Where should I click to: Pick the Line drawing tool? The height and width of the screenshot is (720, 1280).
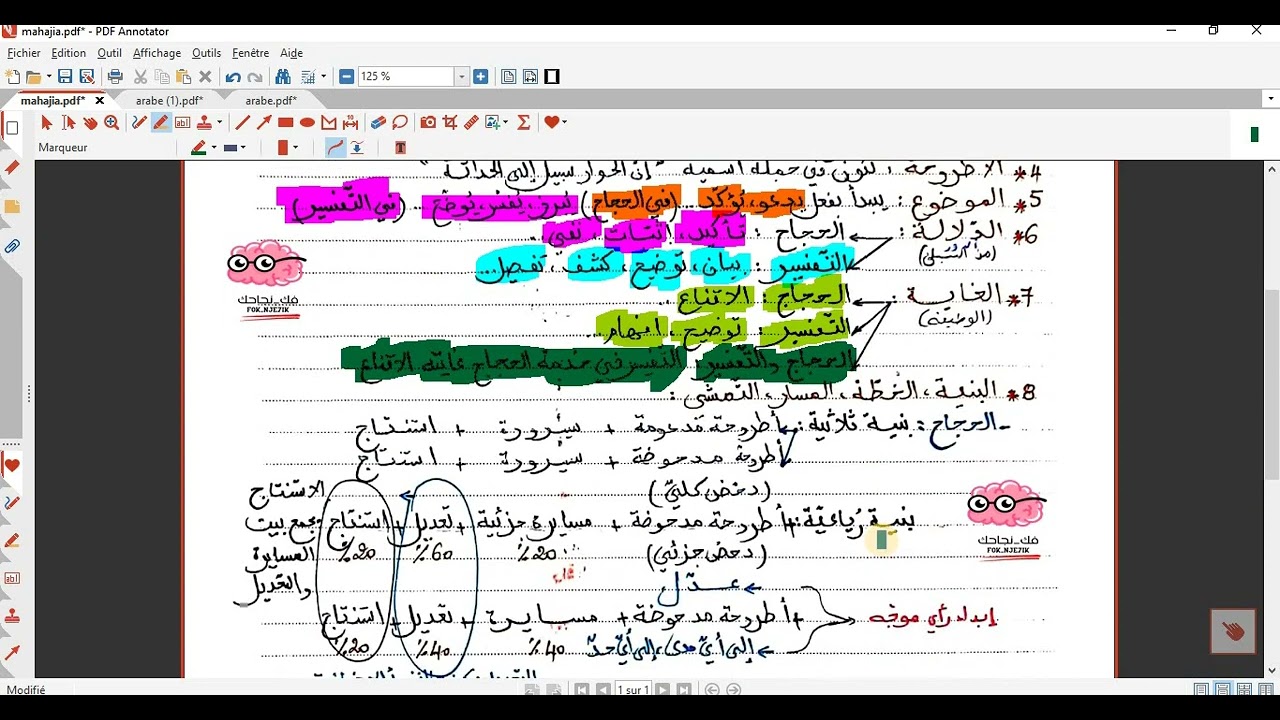point(242,122)
